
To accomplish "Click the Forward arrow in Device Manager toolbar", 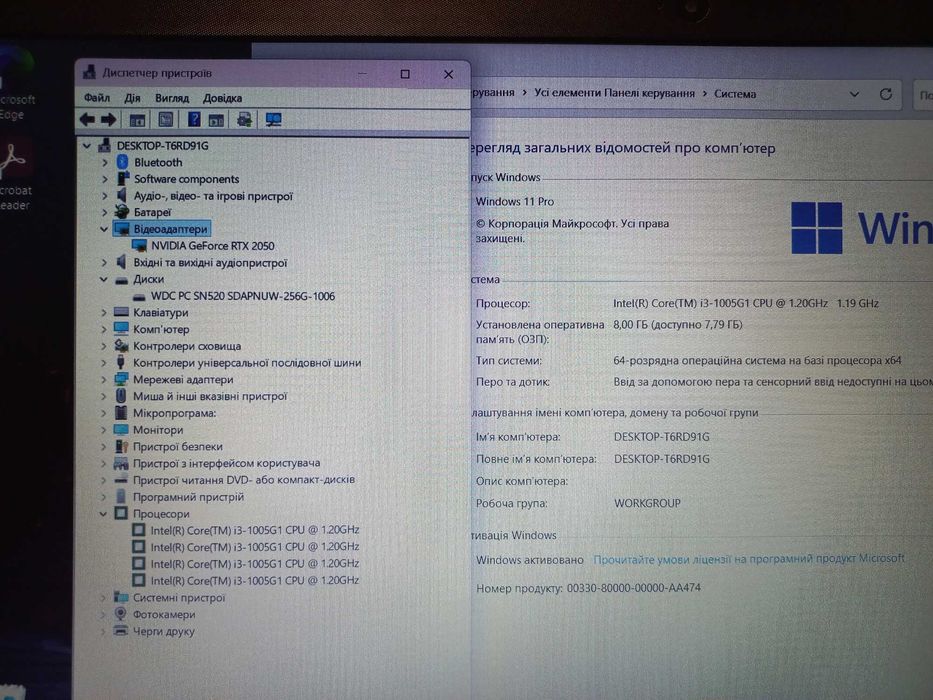I will tap(108, 120).
